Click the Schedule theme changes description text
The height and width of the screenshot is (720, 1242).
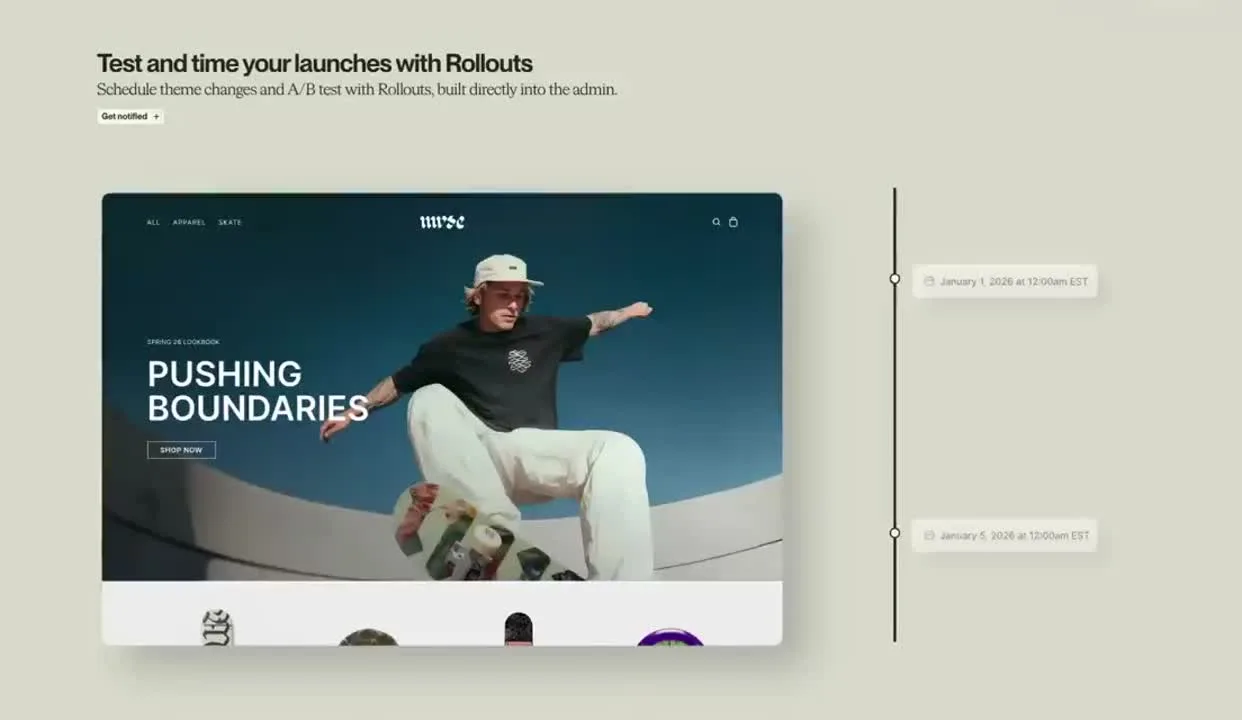pyautogui.click(x=357, y=90)
